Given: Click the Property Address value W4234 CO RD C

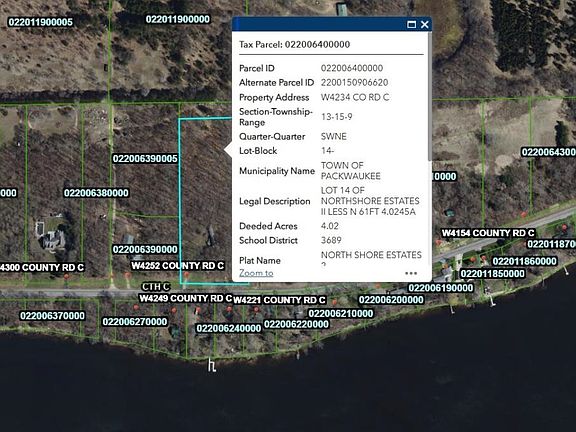Looking at the screenshot, I should click(x=355, y=97).
